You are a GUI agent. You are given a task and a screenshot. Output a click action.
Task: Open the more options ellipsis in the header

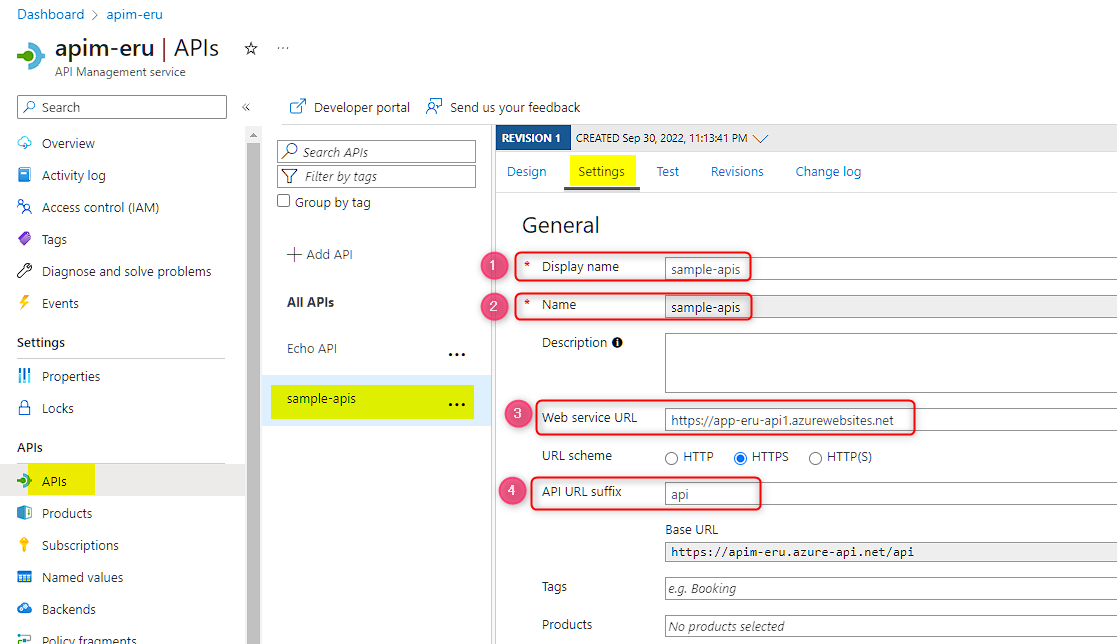[283, 48]
